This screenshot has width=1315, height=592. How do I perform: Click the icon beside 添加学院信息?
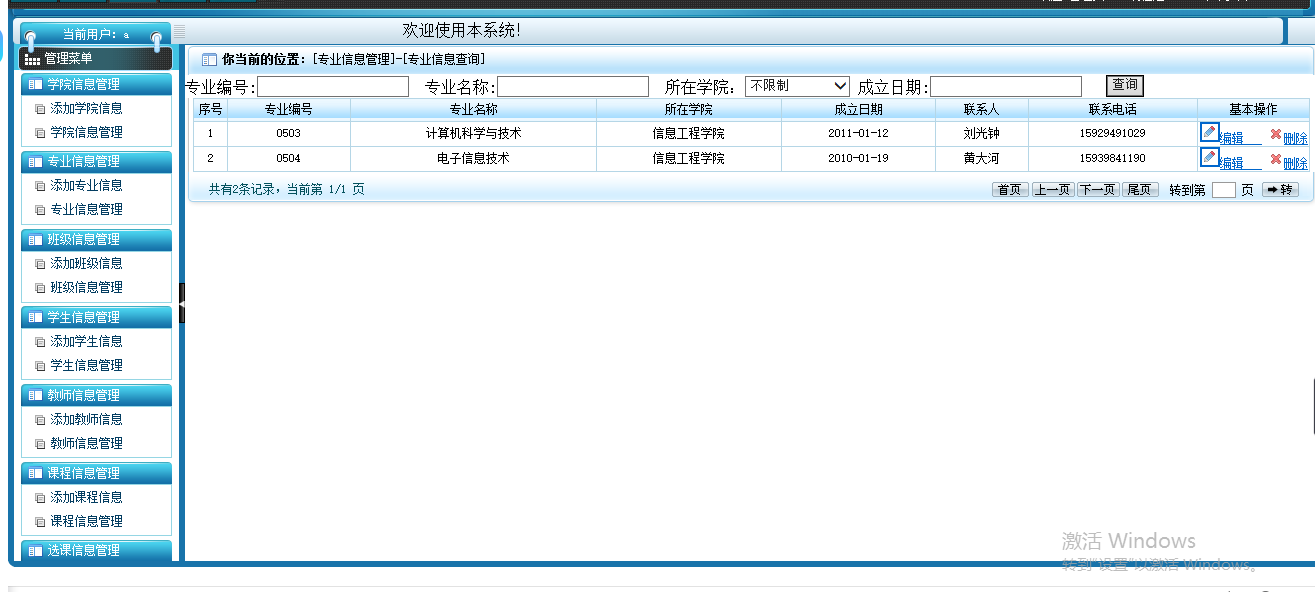(x=40, y=109)
